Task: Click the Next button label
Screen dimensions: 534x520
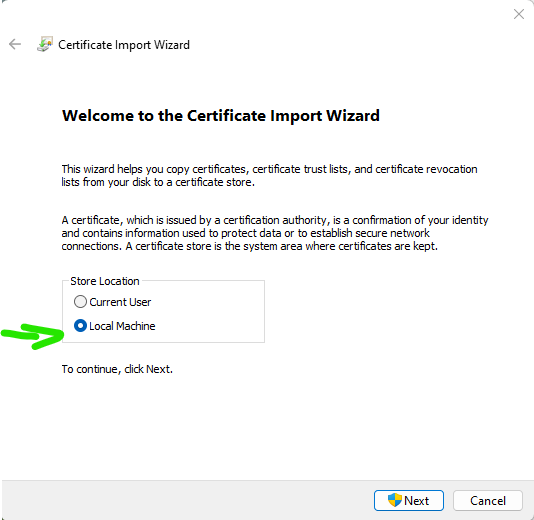Action: click(416, 501)
